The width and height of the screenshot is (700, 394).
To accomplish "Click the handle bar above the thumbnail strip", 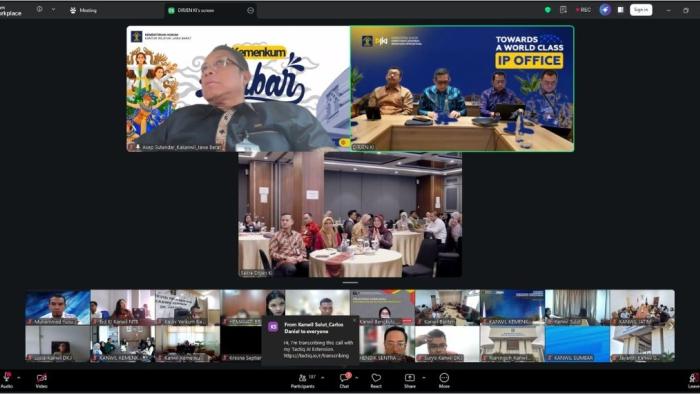I will 350,282.
